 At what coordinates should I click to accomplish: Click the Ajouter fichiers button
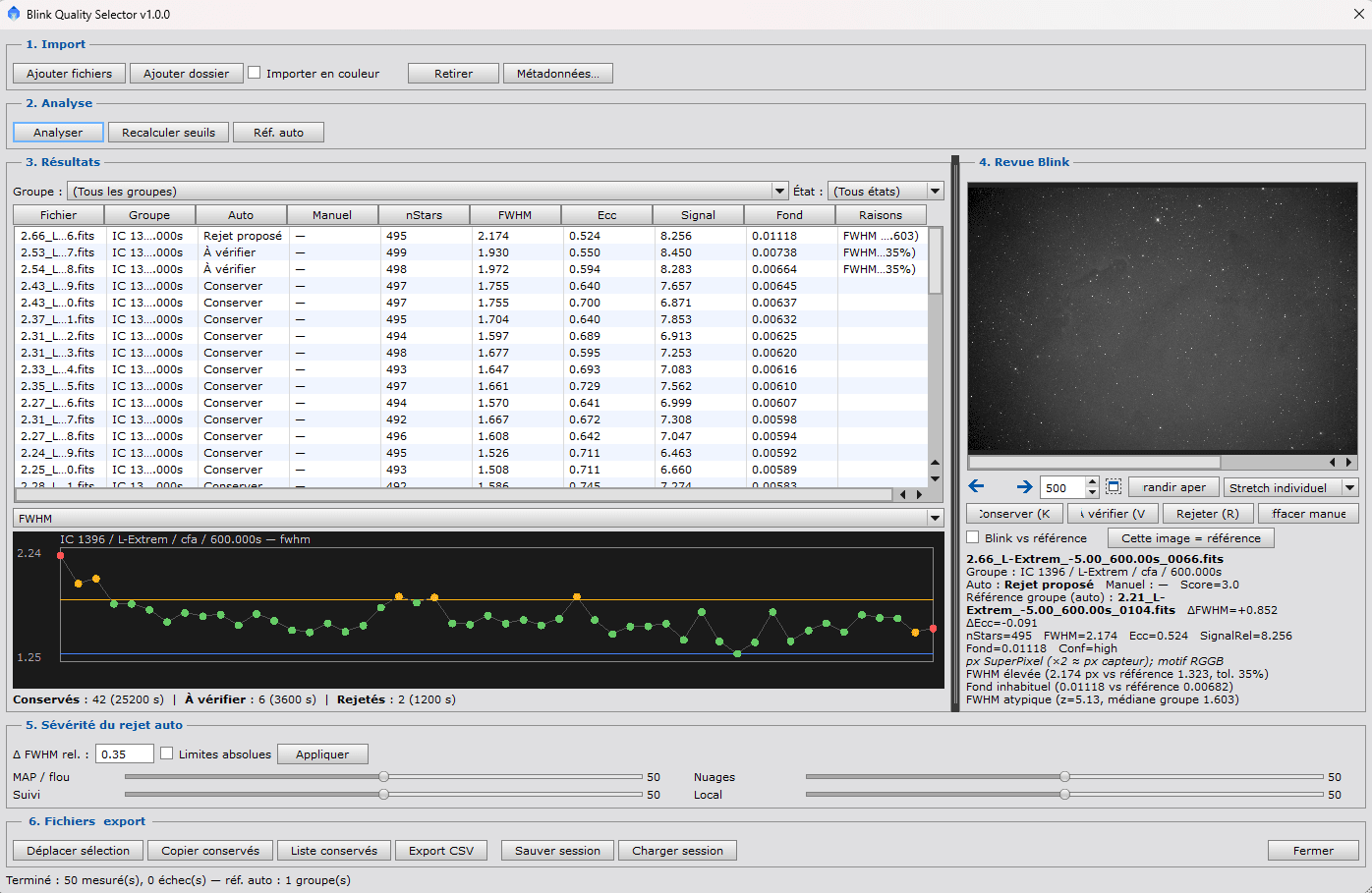click(x=69, y=74)
